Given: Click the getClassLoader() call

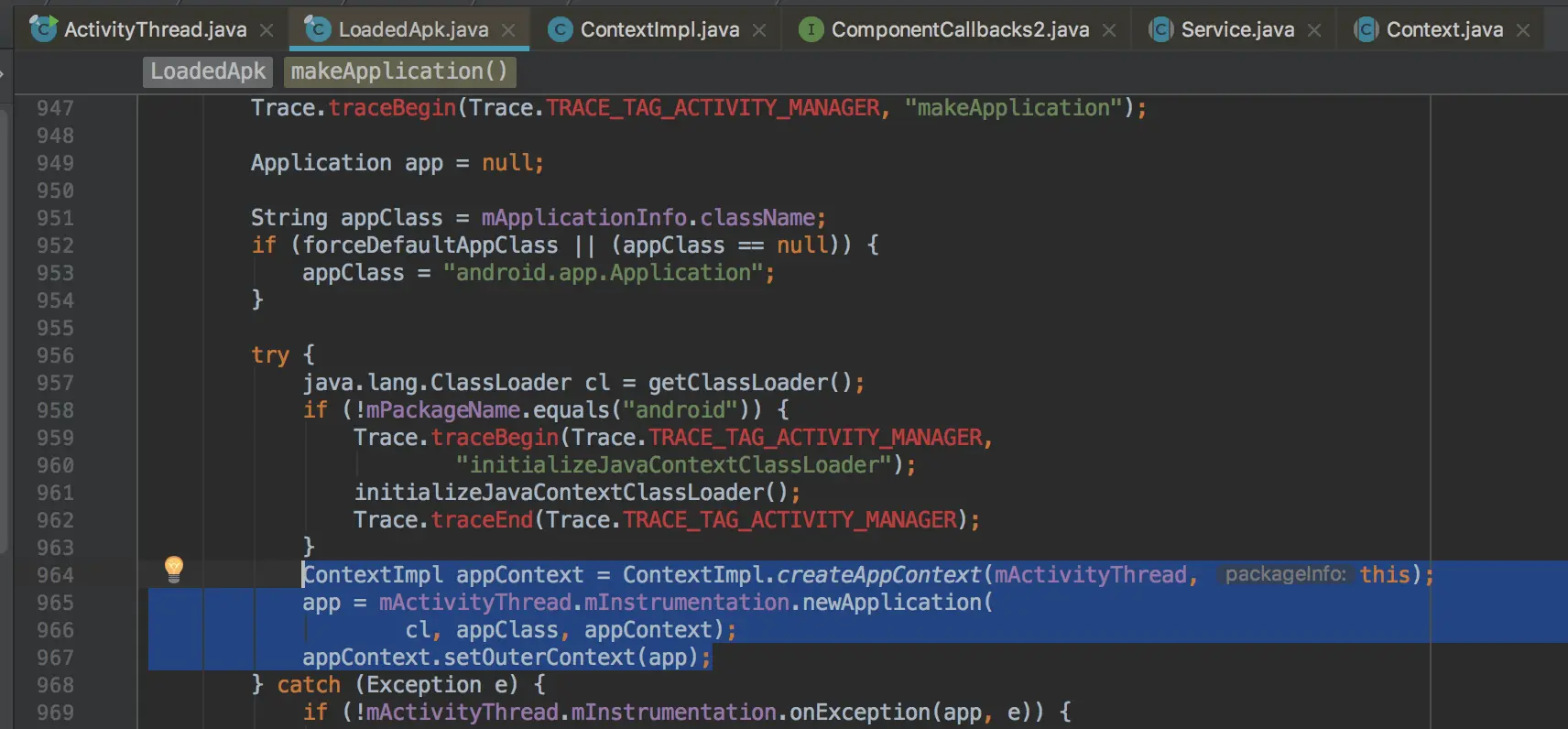Looking at the screenshot, I should coord(750,383).
